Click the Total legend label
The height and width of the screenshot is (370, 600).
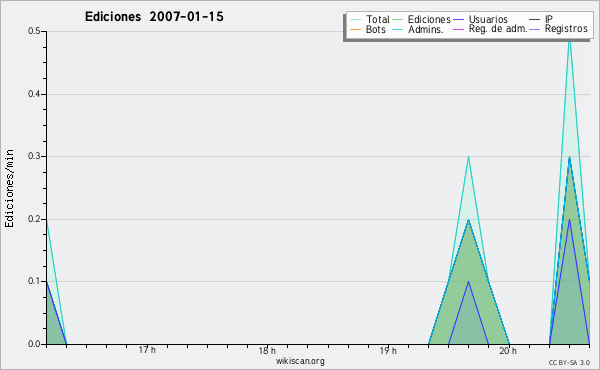tap(377, 19)
